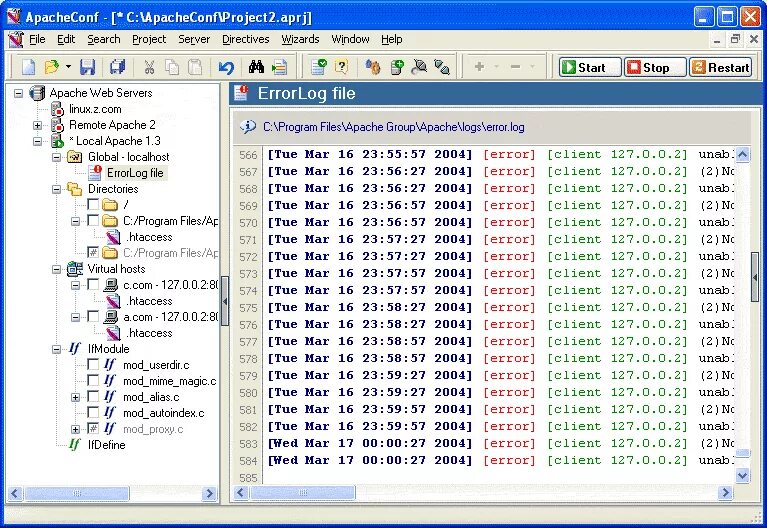Open the File menu

(x=37, y=39)
